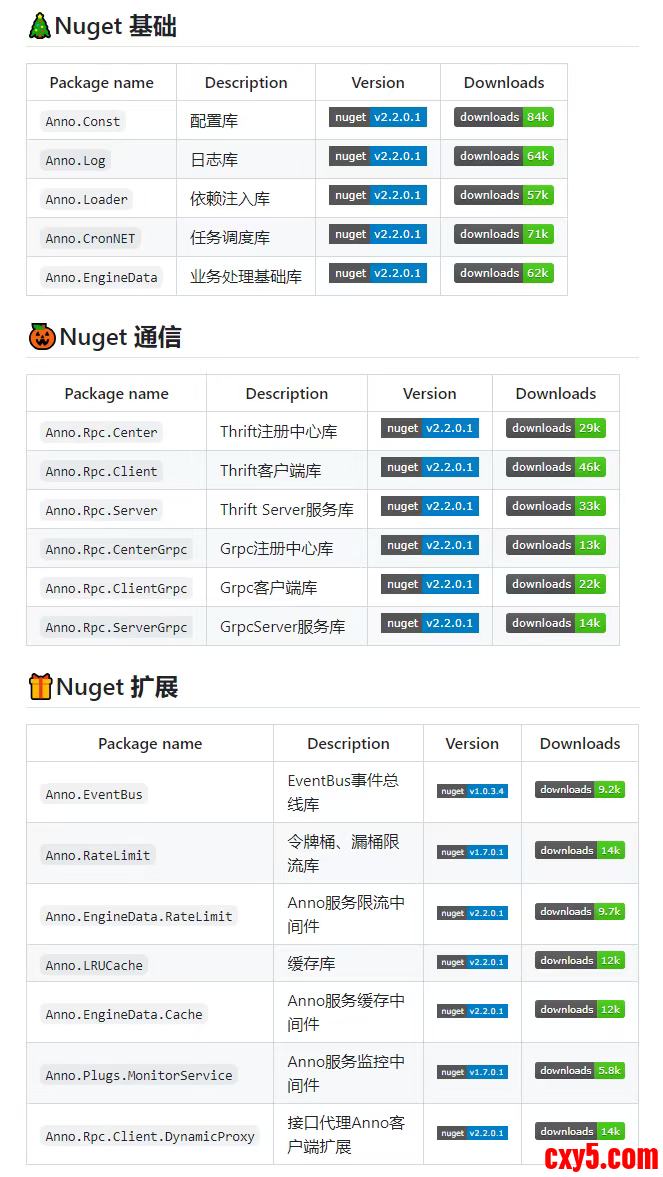
Task: Click the cxy5.com watermark
Action: (x=601, y=1157)
